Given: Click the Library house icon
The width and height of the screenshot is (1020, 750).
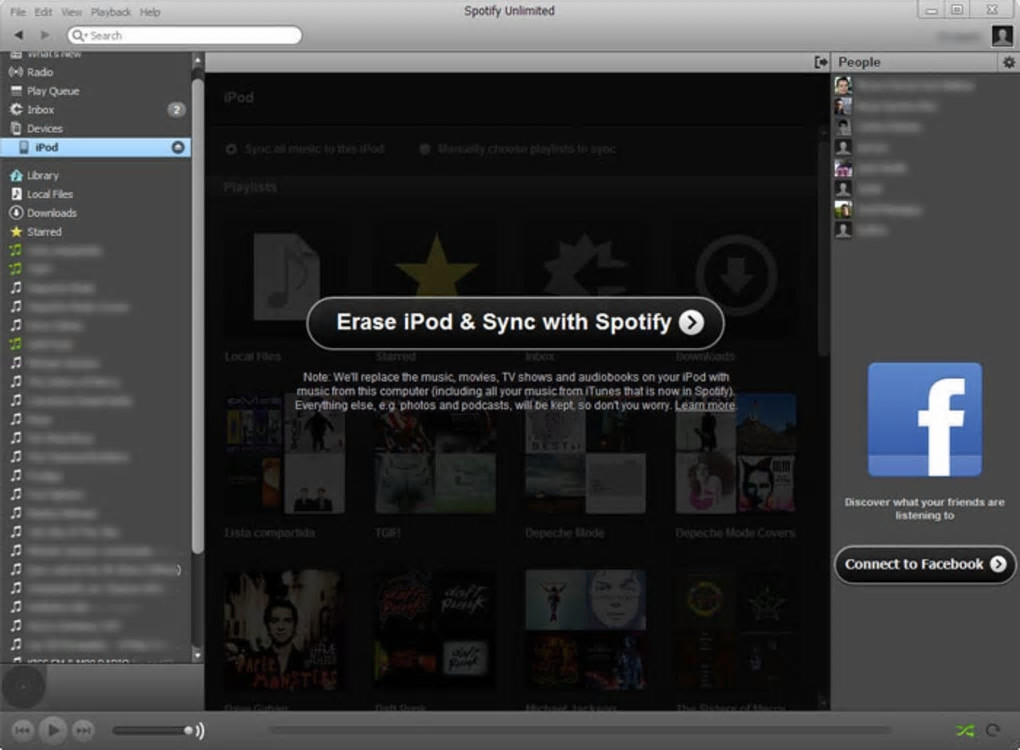Looking at the screenshot, I should (x=16, y=175).
